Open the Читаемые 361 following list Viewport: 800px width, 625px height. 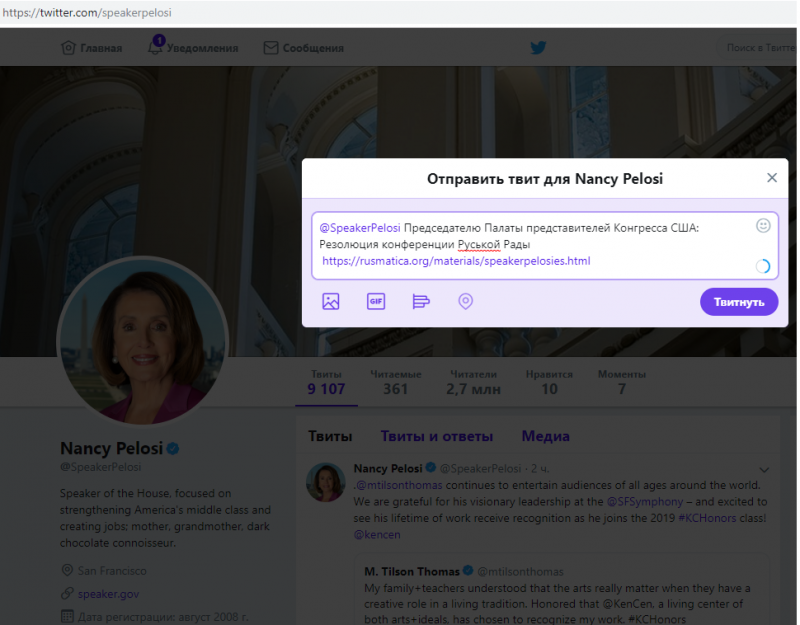396,383
